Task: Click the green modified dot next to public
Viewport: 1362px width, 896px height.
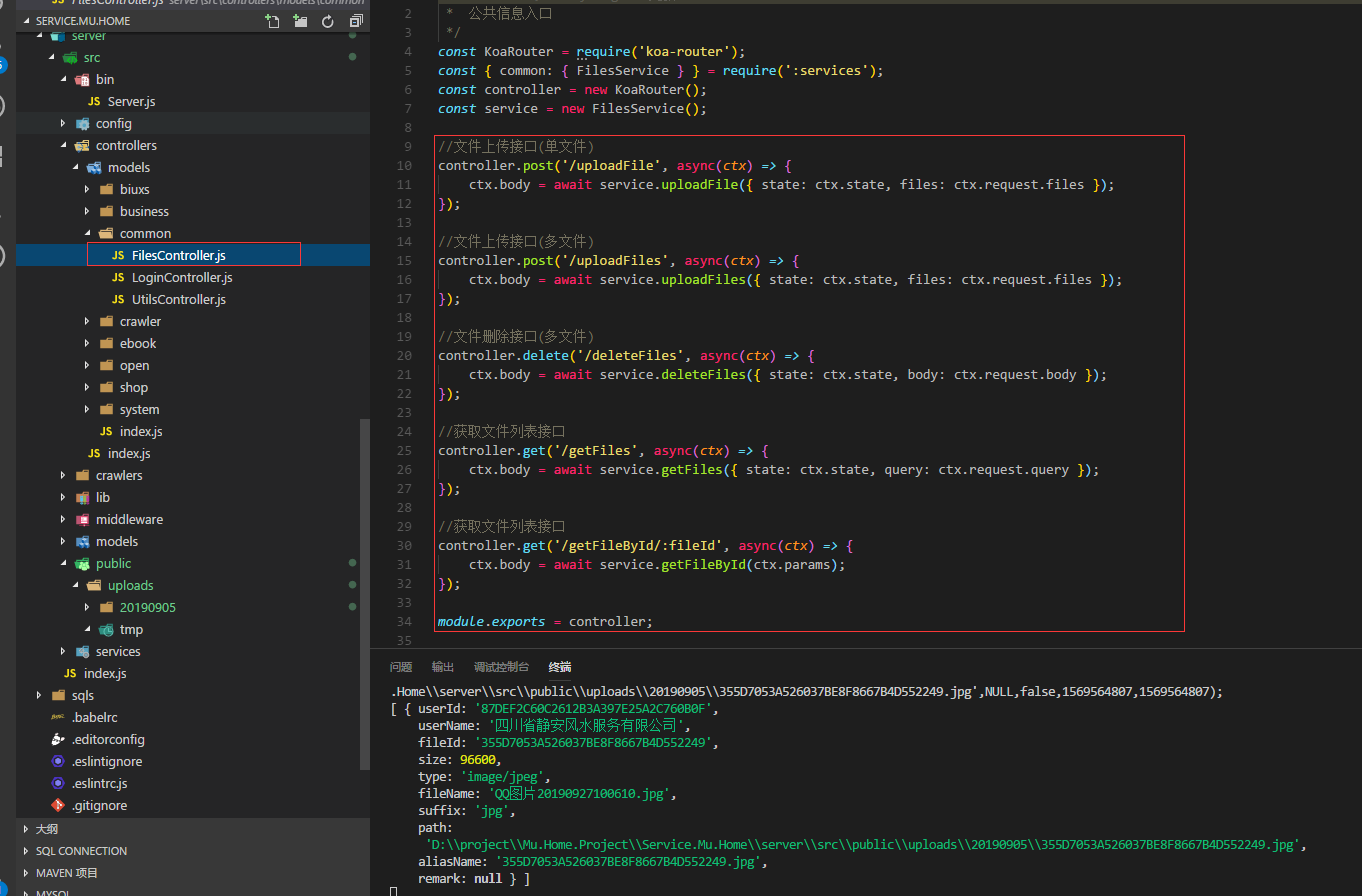Action: (x=351, y=563)
